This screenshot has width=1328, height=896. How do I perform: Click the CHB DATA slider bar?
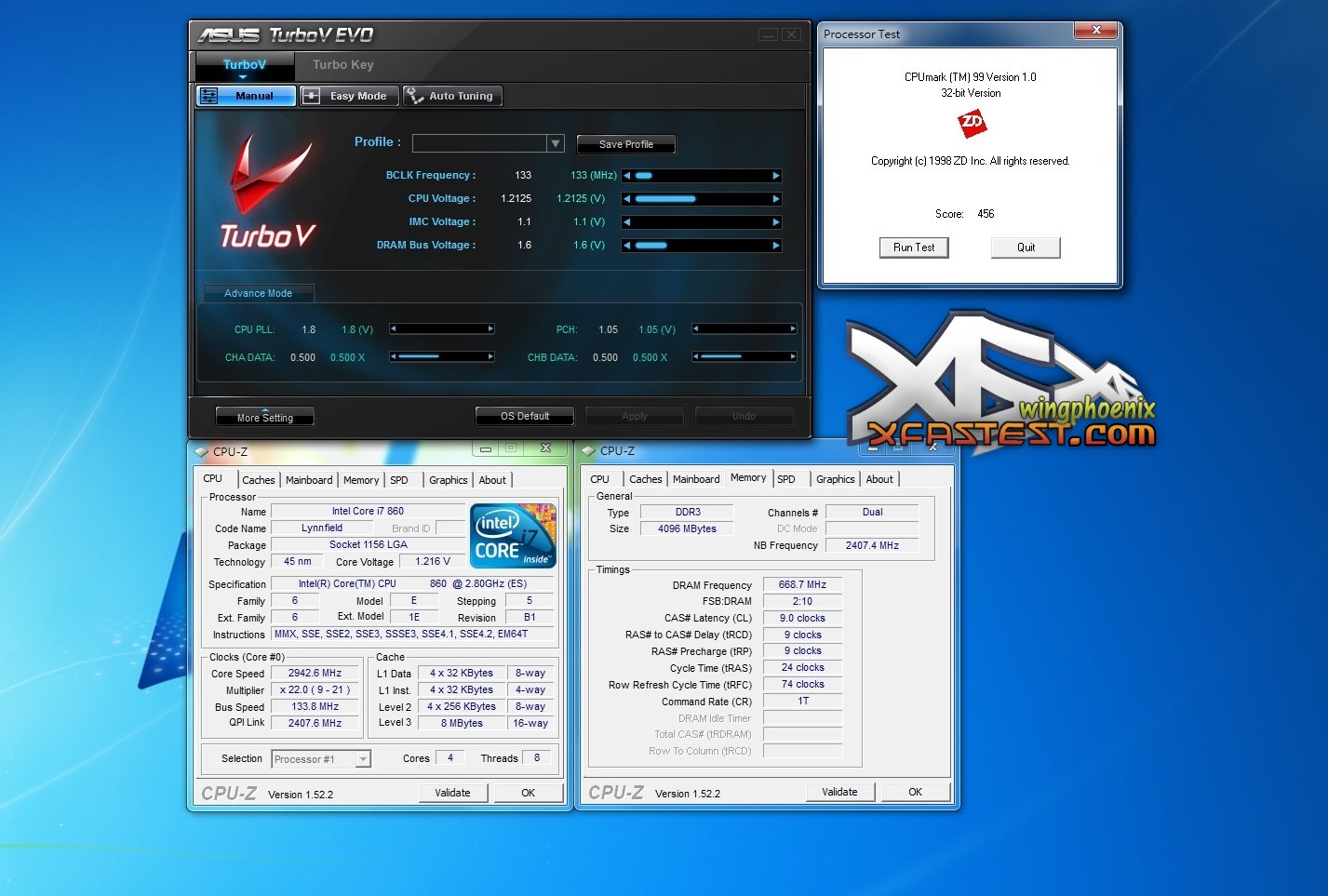[744, 356]
